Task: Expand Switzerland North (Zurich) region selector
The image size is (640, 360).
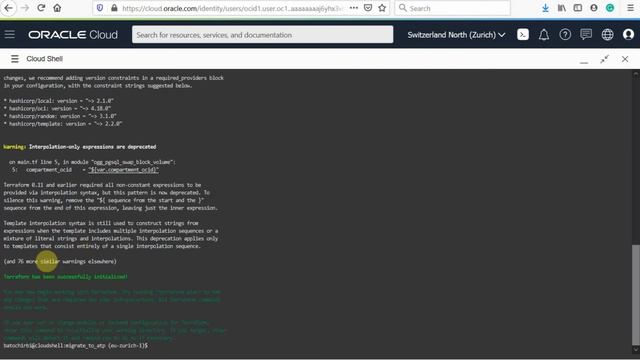Action: [456, 35]
